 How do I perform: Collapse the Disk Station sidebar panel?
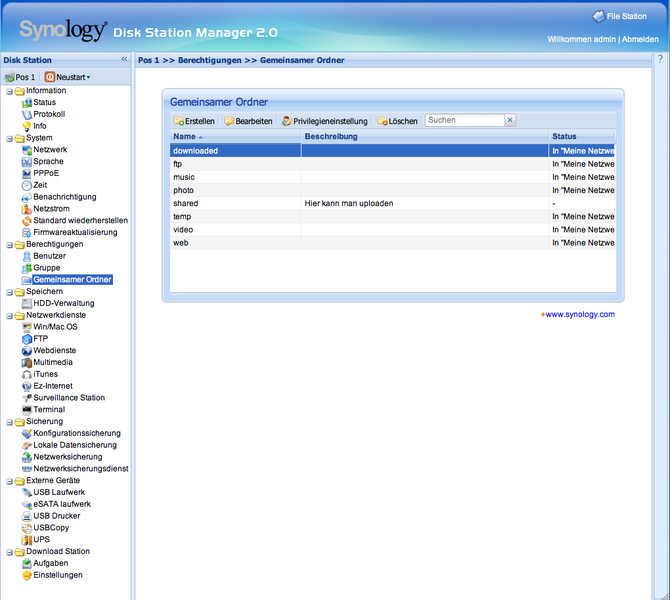pos(125,60)
